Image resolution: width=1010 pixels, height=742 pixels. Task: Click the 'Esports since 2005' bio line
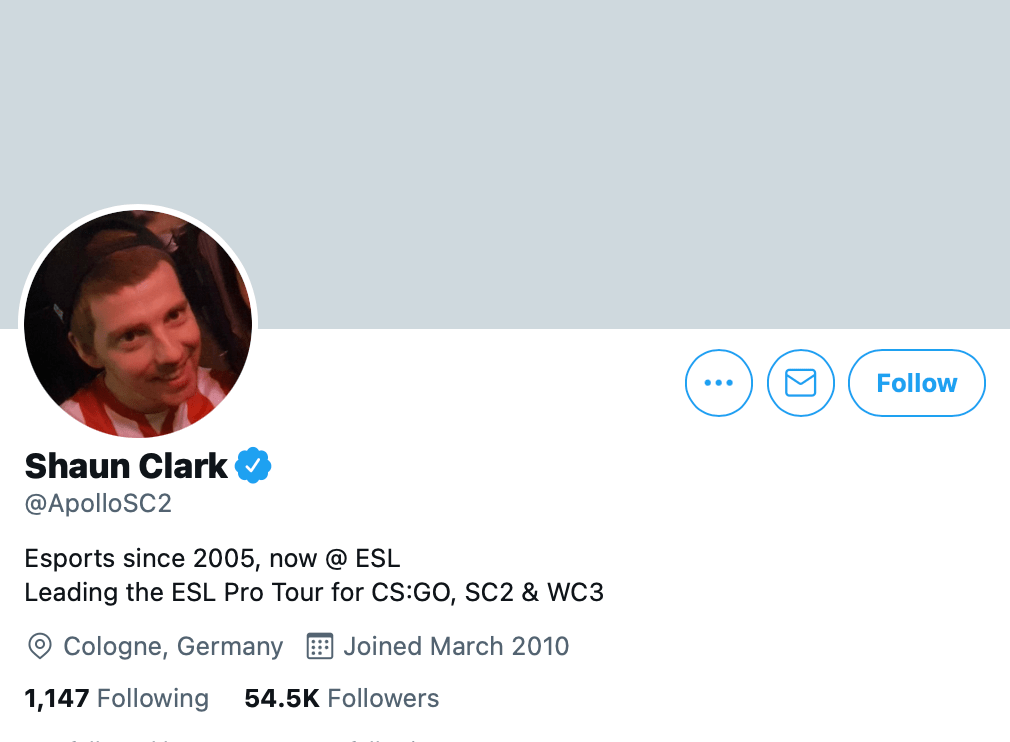click(x=213, y=558)
